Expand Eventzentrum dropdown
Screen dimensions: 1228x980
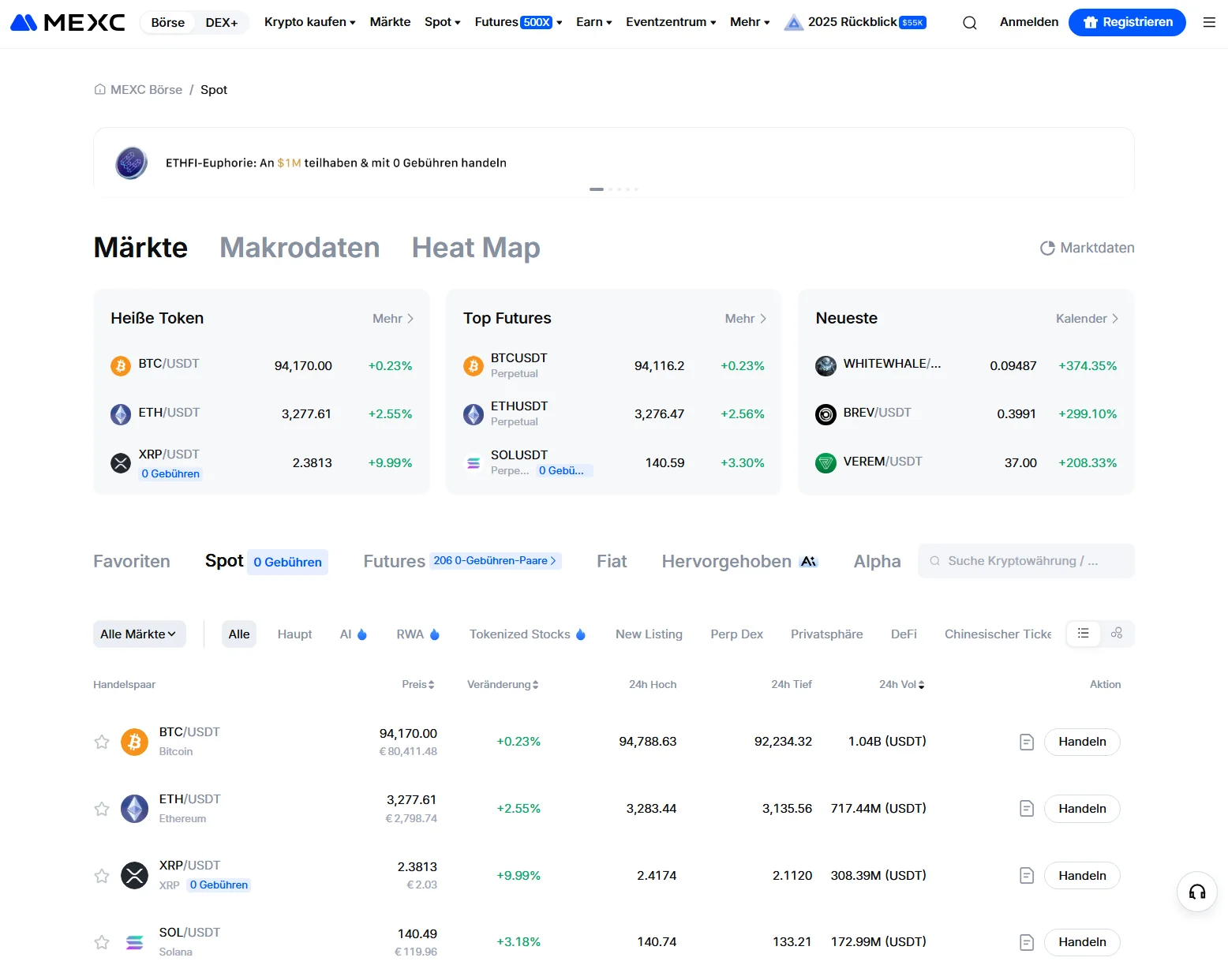[671, 22]
